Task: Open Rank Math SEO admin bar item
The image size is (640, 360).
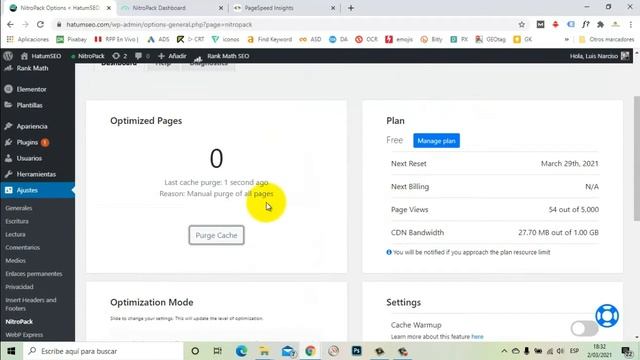Action: click(x=222, y=56)
